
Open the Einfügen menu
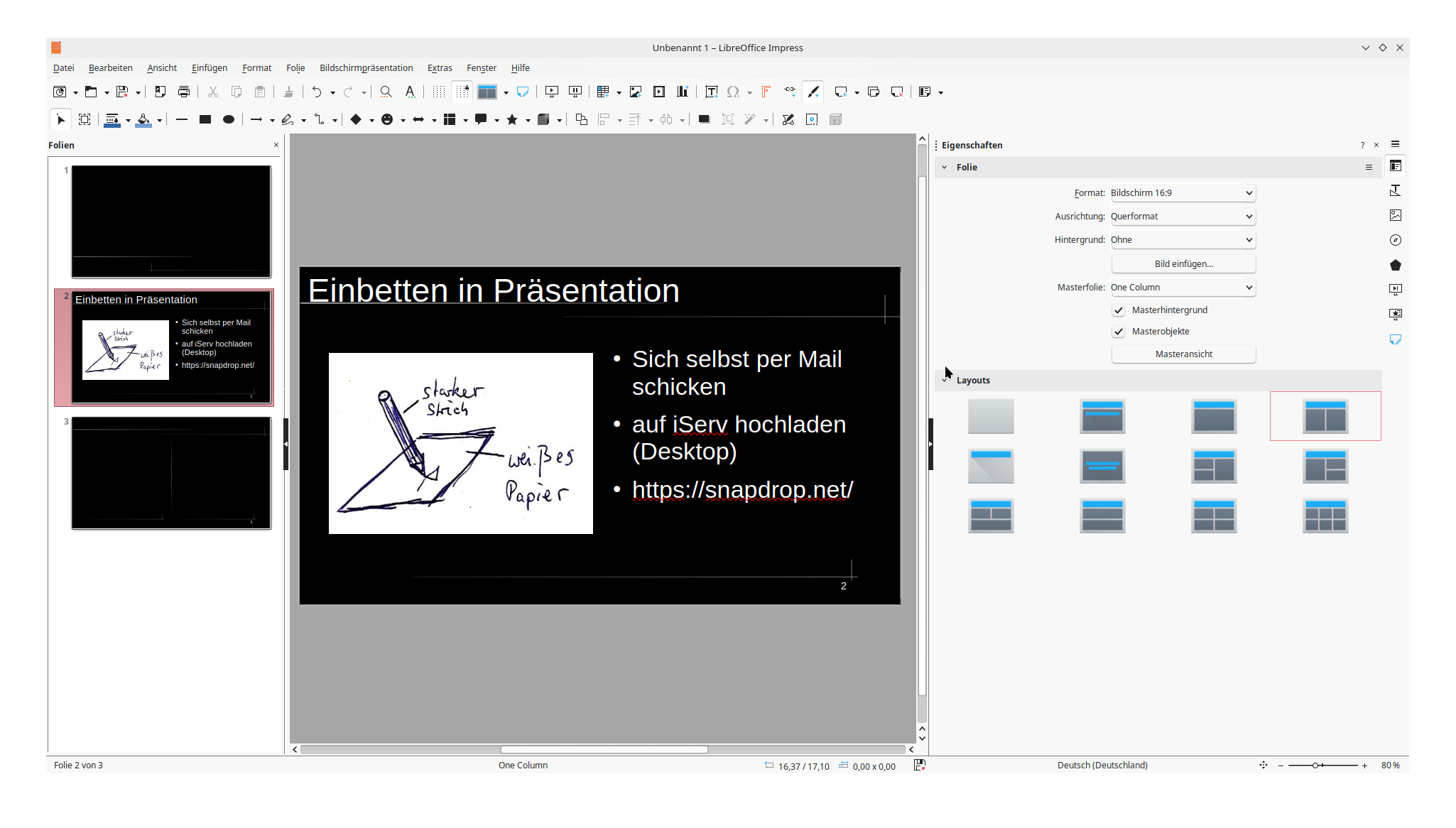point(210,68)
